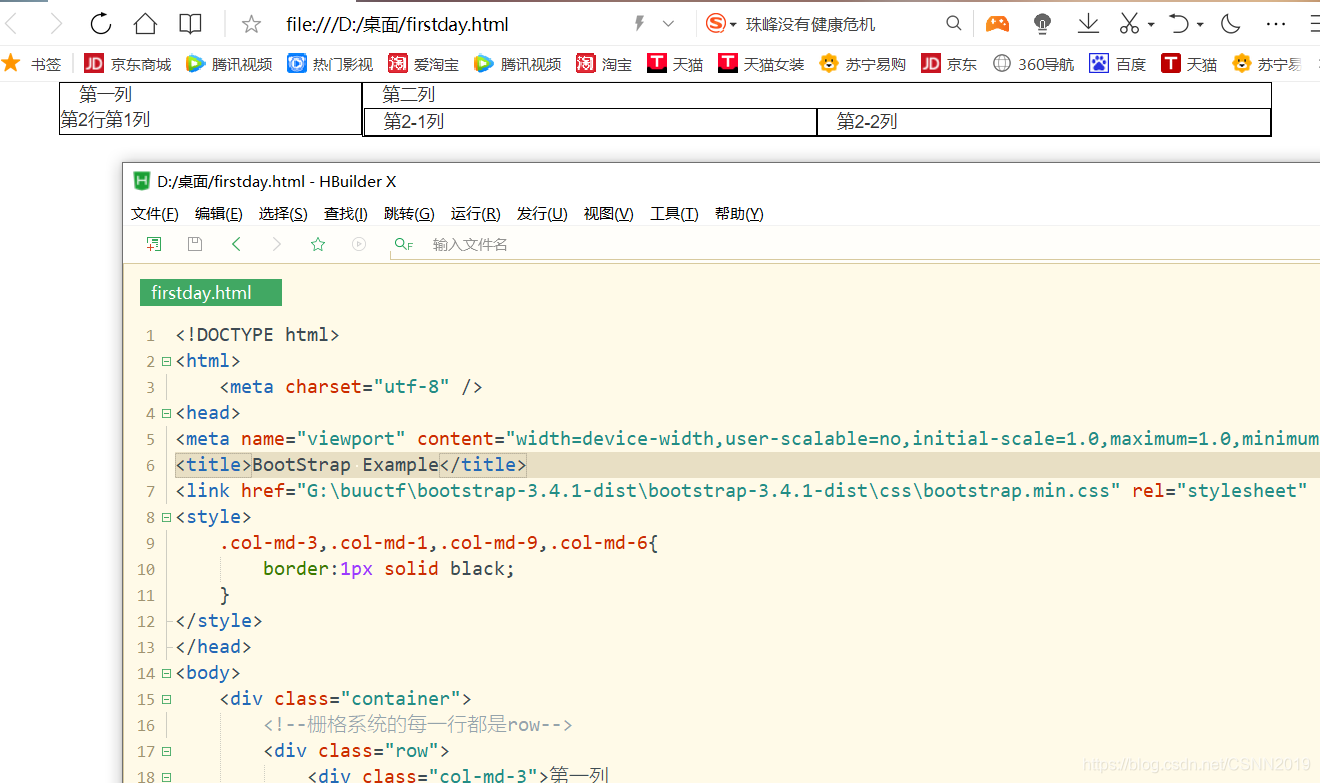1320x783 pixels.
Task: Open the 天猫女装 bookmark
Action: 761,64
